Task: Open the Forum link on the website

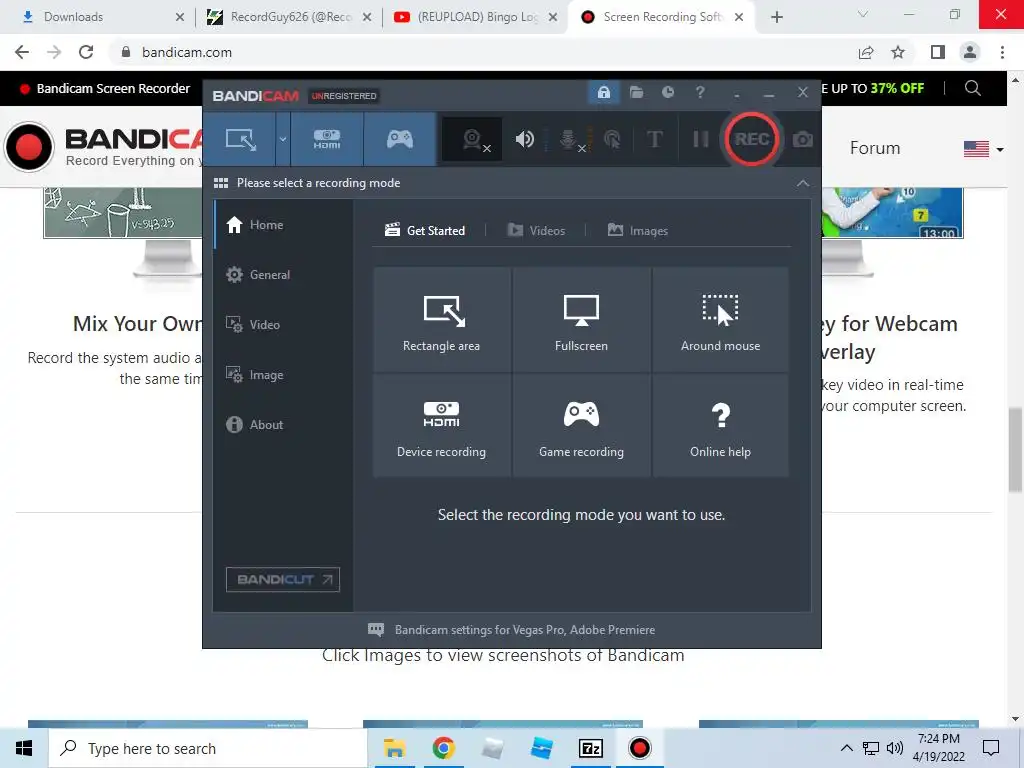Action: pos(874,148)
